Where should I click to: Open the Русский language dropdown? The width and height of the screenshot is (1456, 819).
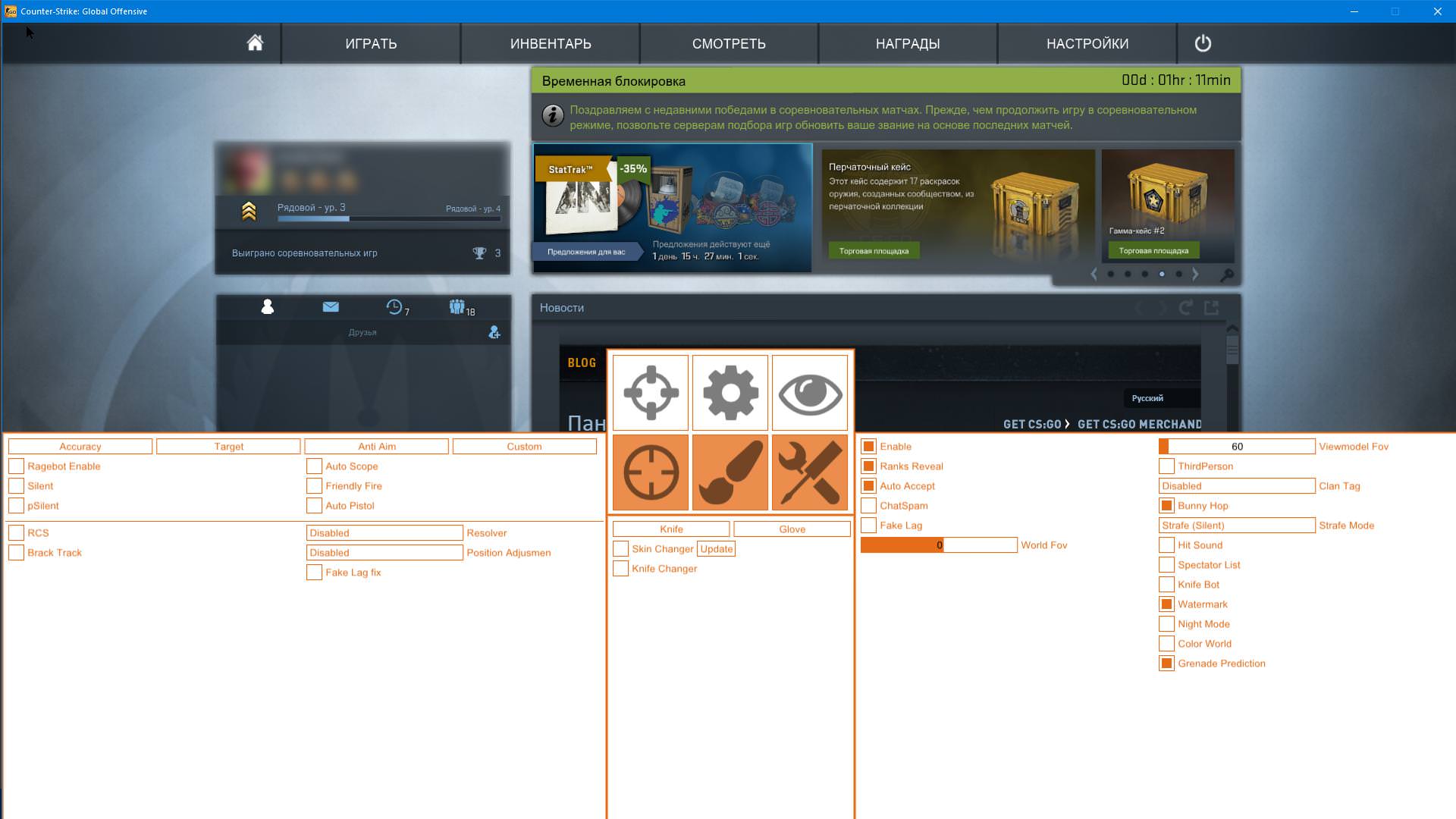[x=1161, y=398]
